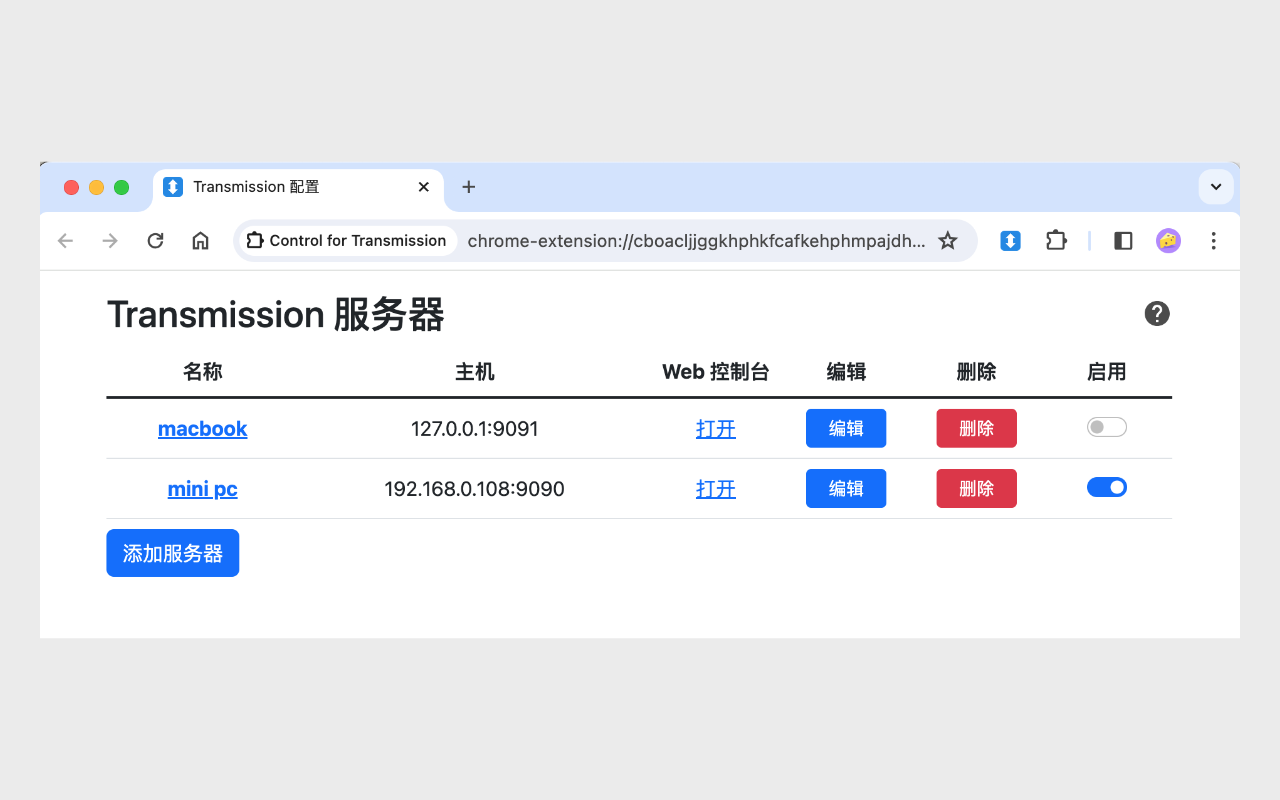Expand the tab search dropdown arrow

coord(1216,187)
